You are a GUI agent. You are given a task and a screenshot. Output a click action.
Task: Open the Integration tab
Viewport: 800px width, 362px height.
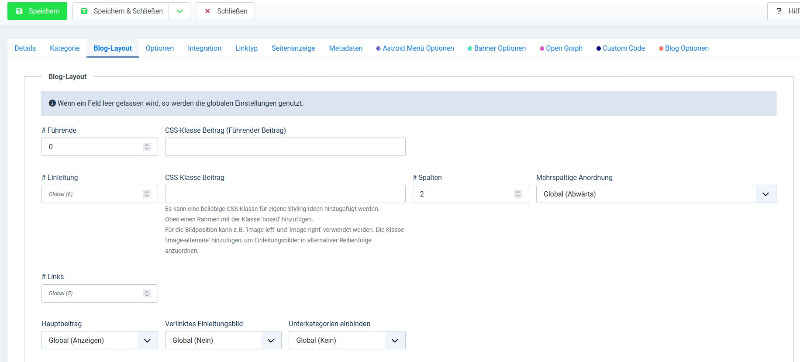coord(204,48)
